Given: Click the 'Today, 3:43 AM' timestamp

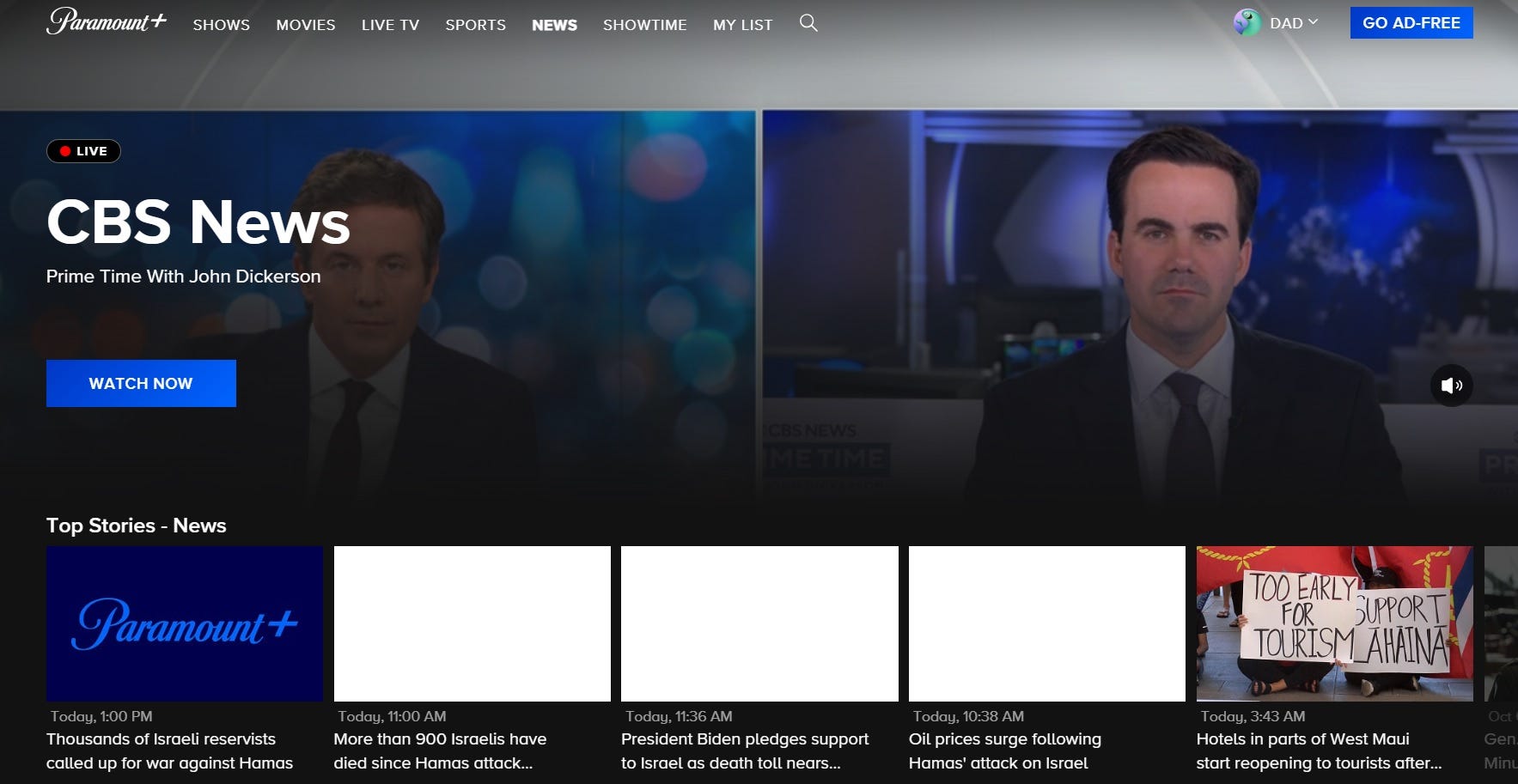Looking at the screenshot, I should coord(1253,716).
